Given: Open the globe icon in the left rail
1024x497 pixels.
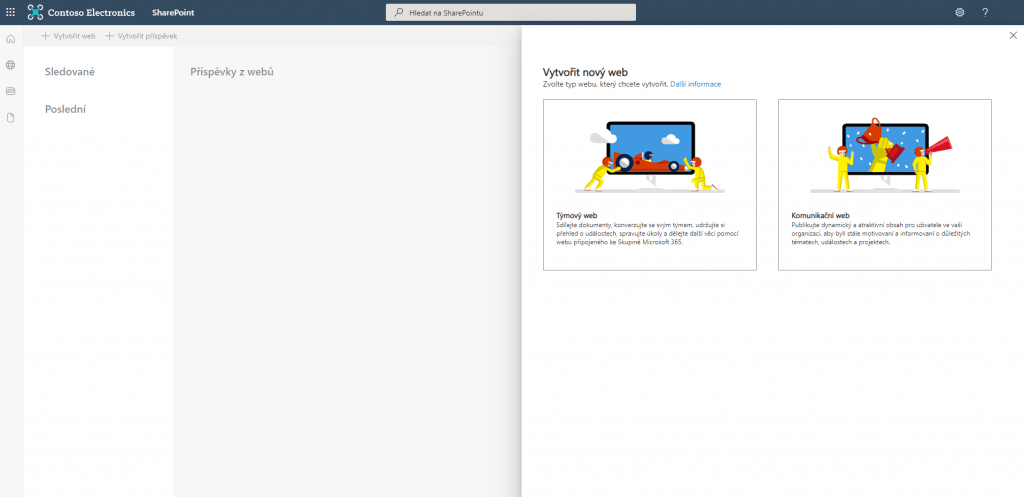Looking at the screenshot, I should click(11, 65).
